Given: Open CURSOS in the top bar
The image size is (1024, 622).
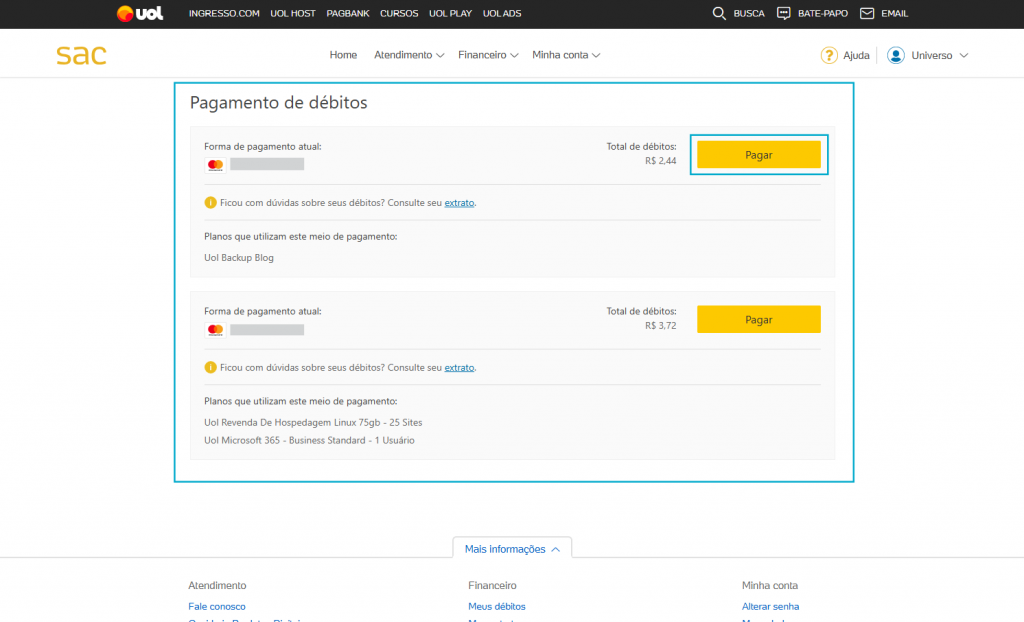Looking at the screenshot, I should 399,13.
